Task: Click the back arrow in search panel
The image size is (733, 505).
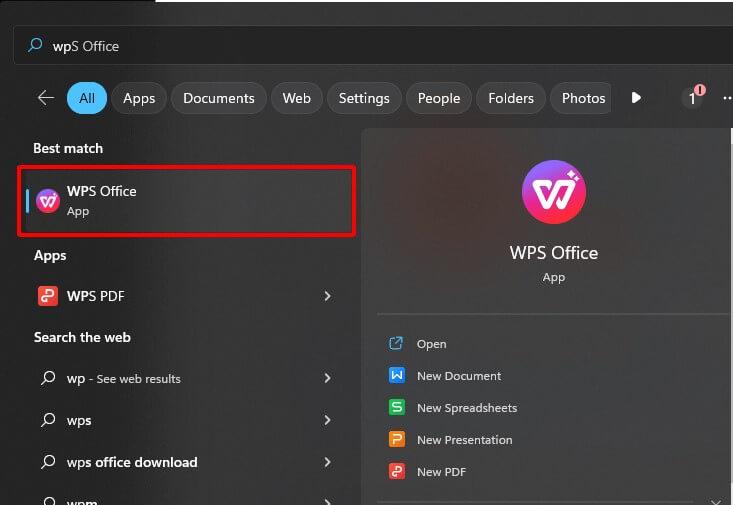Action: point(45,98)
